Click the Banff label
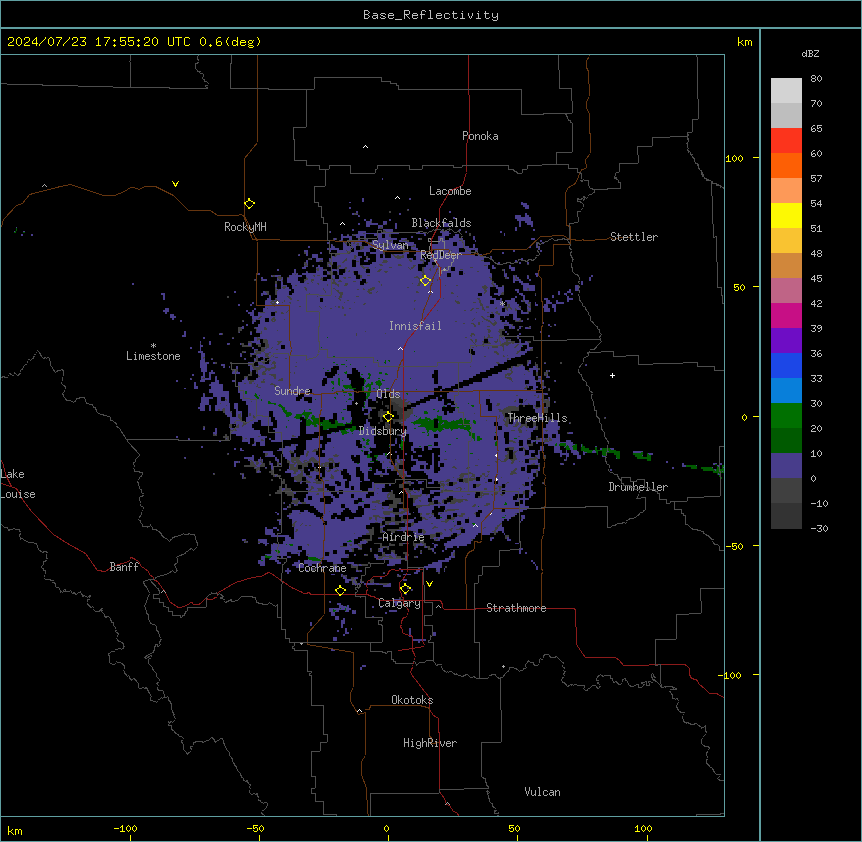Image resolution: width=862 pixels, height=842 pixels. pos(124,567)
